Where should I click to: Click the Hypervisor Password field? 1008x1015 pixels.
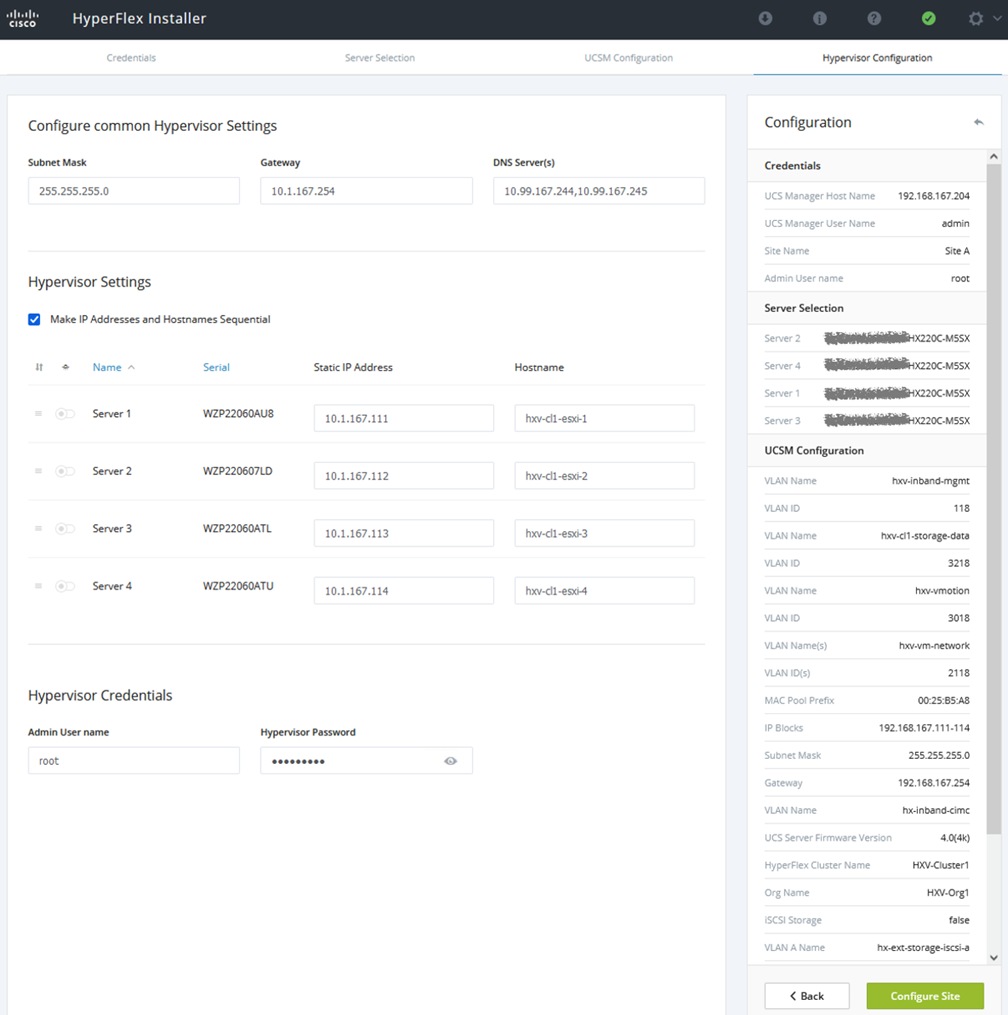click(366, 761)
